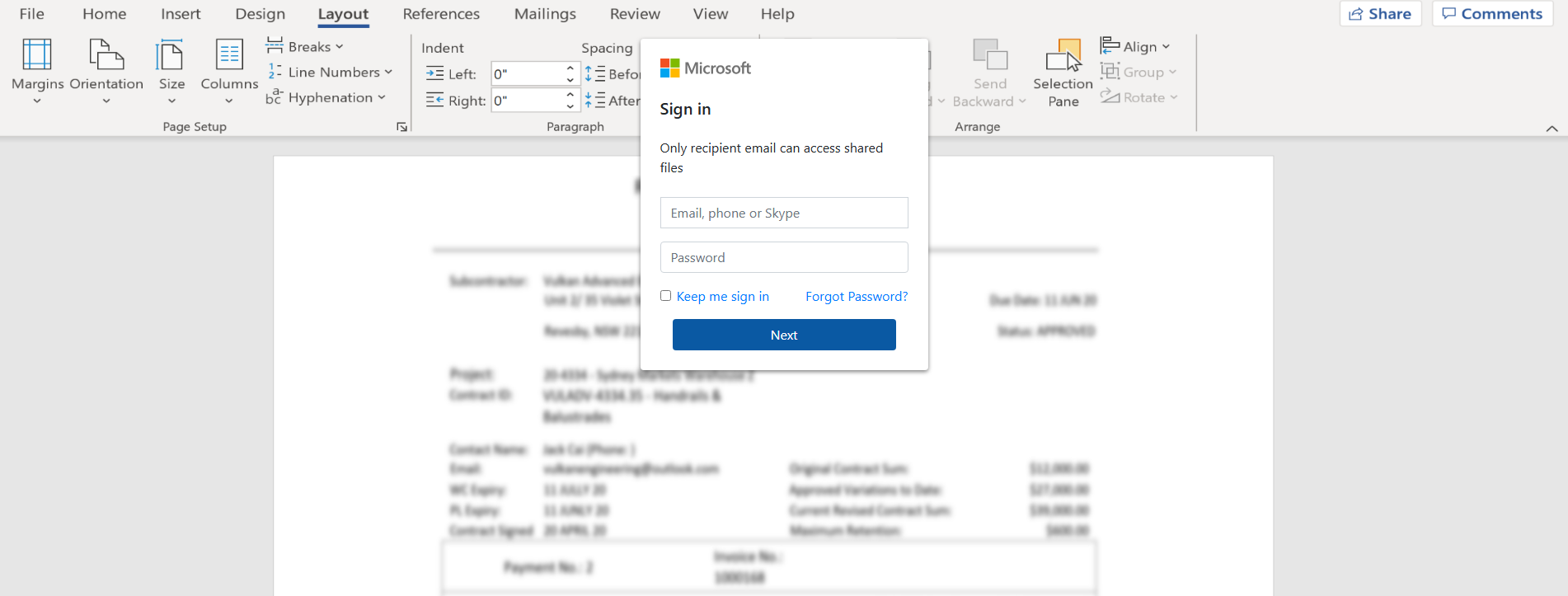
Task: Open the Orientation options
Action: pyautogui.click(x=106, y=72)
